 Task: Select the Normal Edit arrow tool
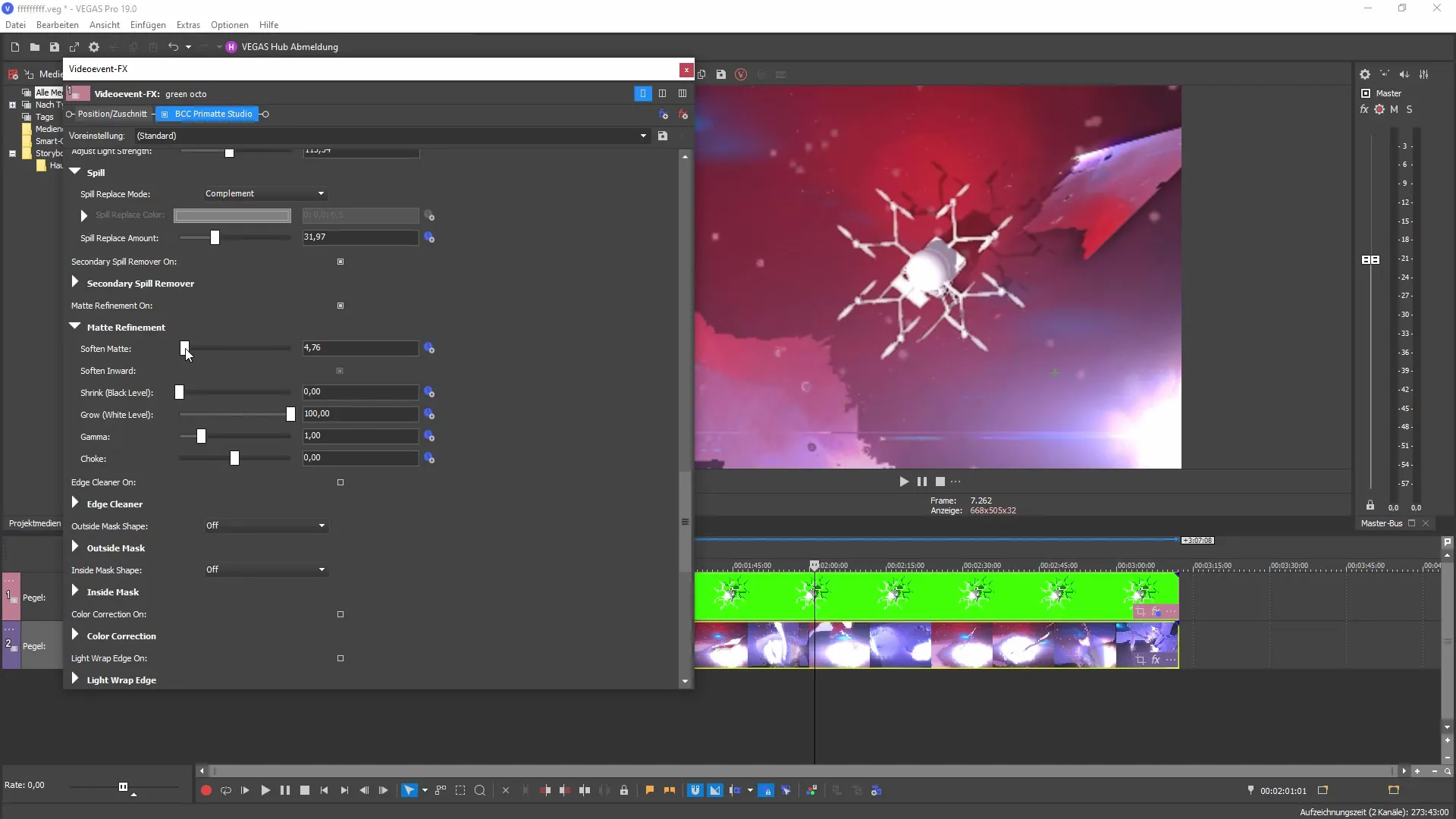[409, 790]
